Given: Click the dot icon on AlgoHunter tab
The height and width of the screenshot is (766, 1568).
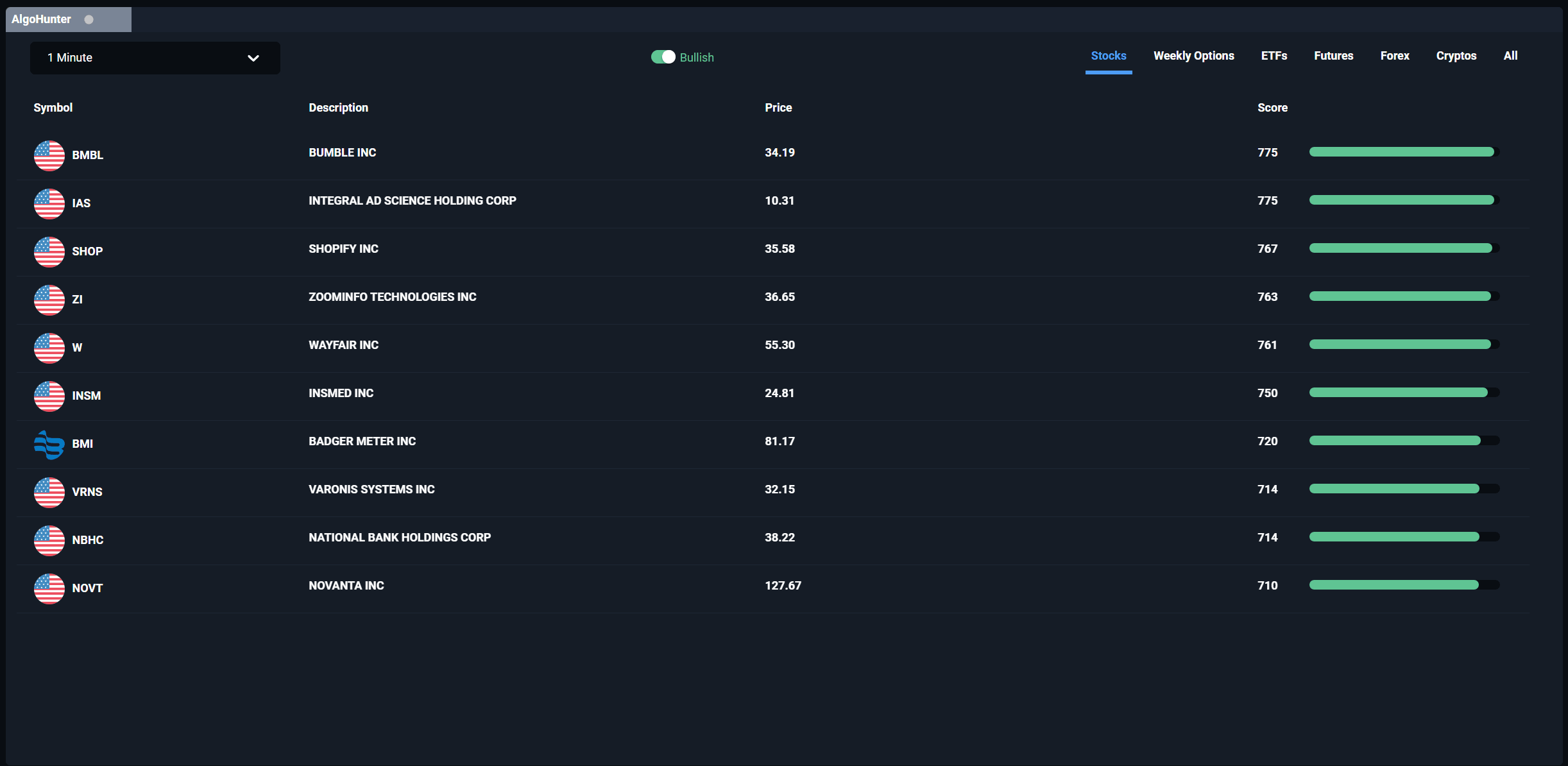Looking at the screenshot, I should pyautogui.click(x=89, y=19).
